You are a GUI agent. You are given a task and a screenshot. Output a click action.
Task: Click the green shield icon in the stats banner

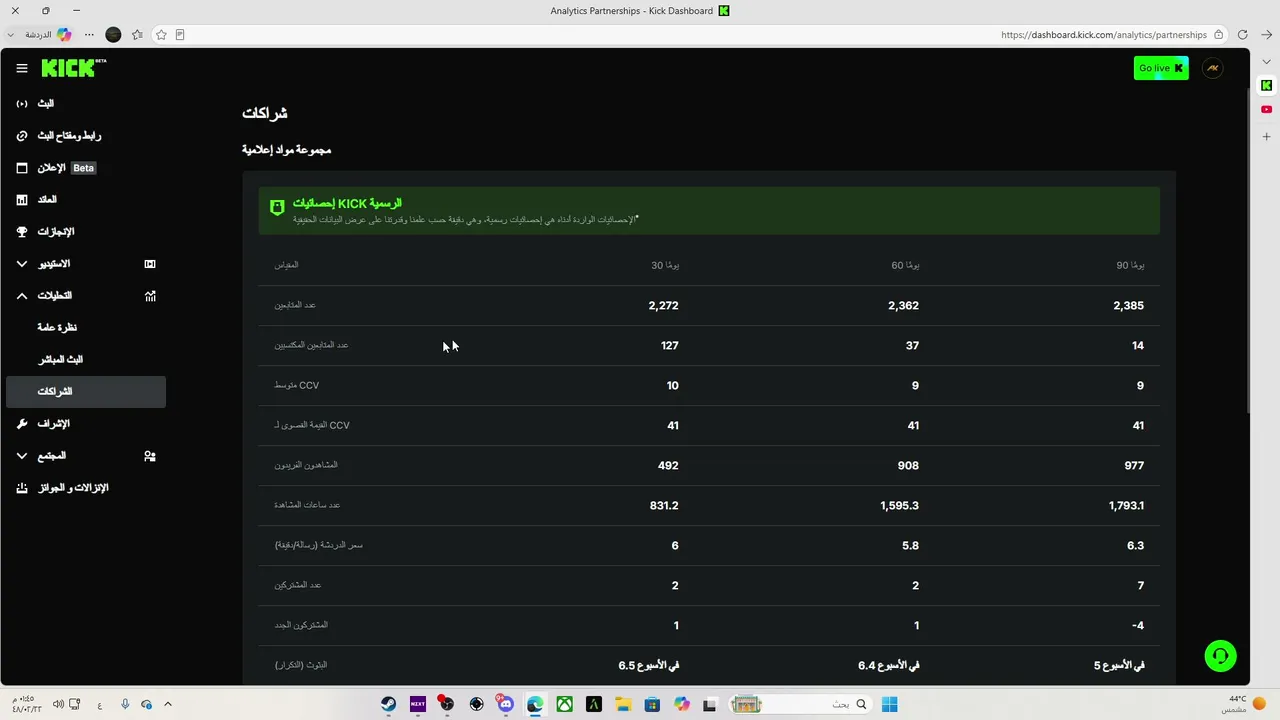(x=277, y=207)
